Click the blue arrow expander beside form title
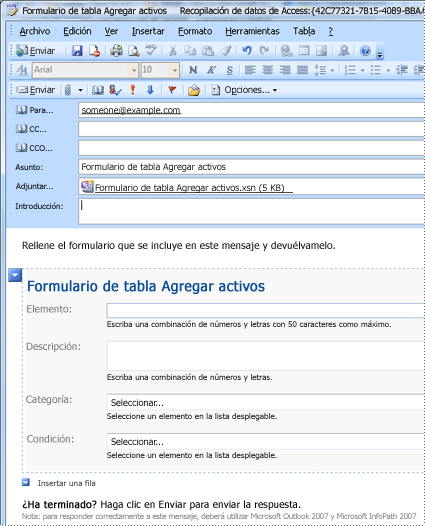 tap(15, 275)
